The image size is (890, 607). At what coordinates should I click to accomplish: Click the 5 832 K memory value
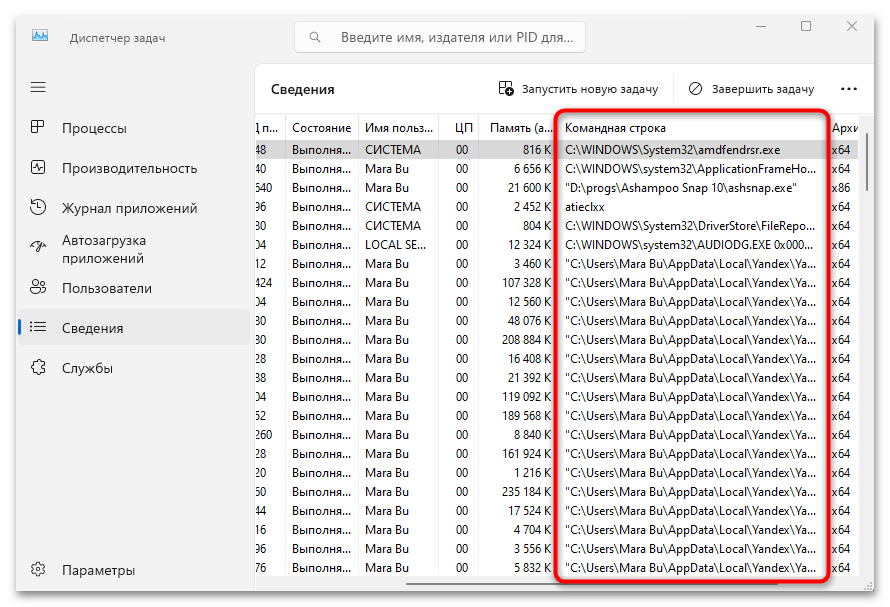click(532, 568)
